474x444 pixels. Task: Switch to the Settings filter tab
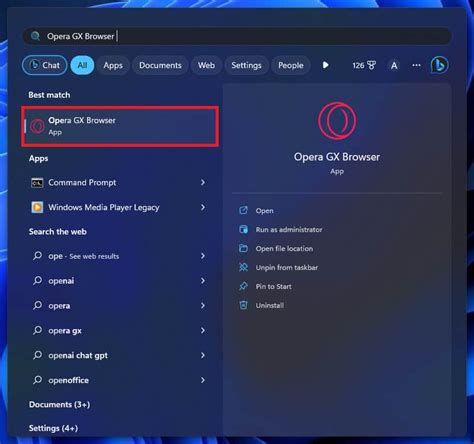click(246, 65)
